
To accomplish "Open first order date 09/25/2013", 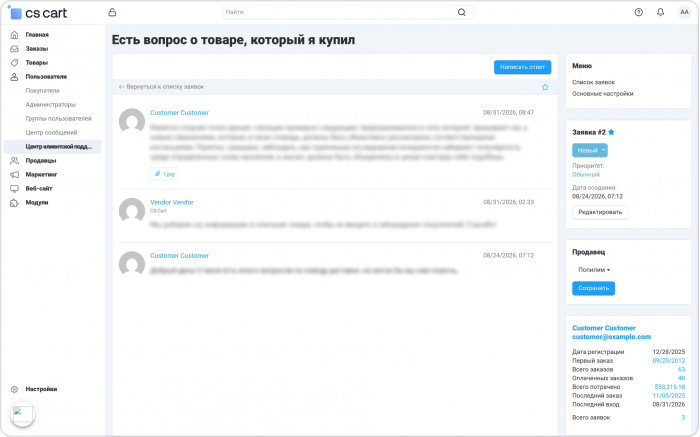I will coord(669,361).
